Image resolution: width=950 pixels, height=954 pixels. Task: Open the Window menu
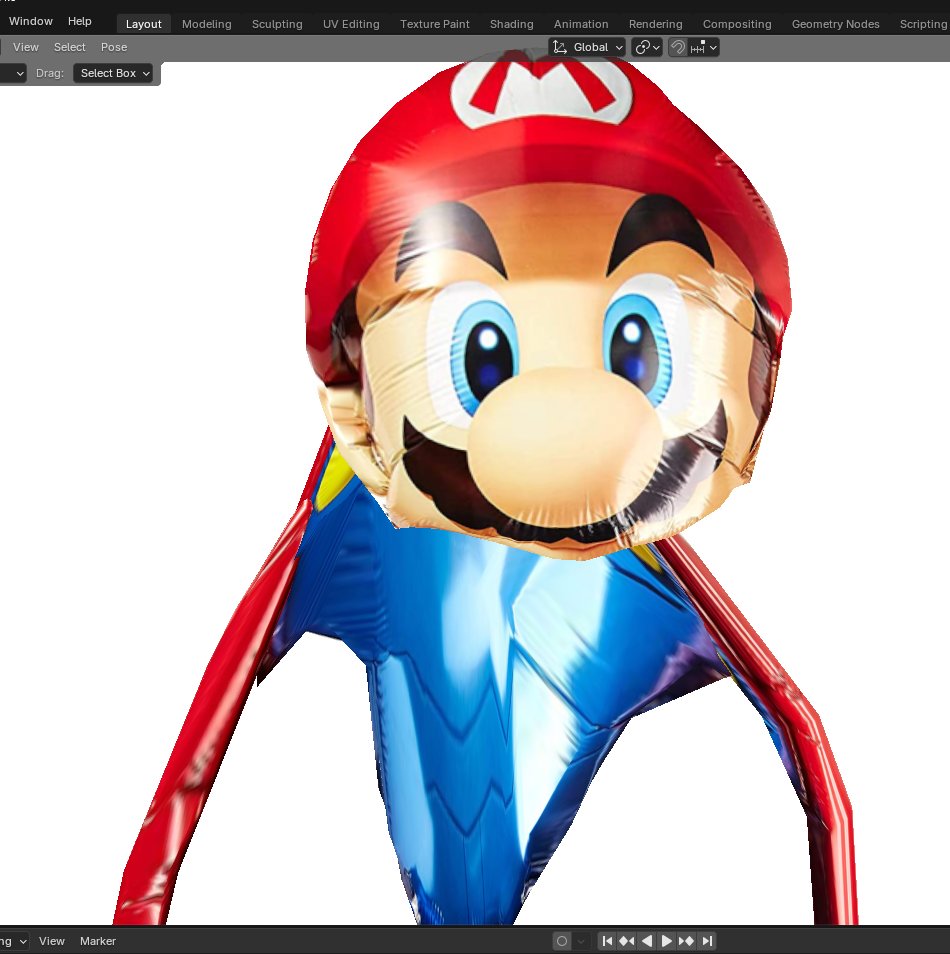tap(30, 21)
